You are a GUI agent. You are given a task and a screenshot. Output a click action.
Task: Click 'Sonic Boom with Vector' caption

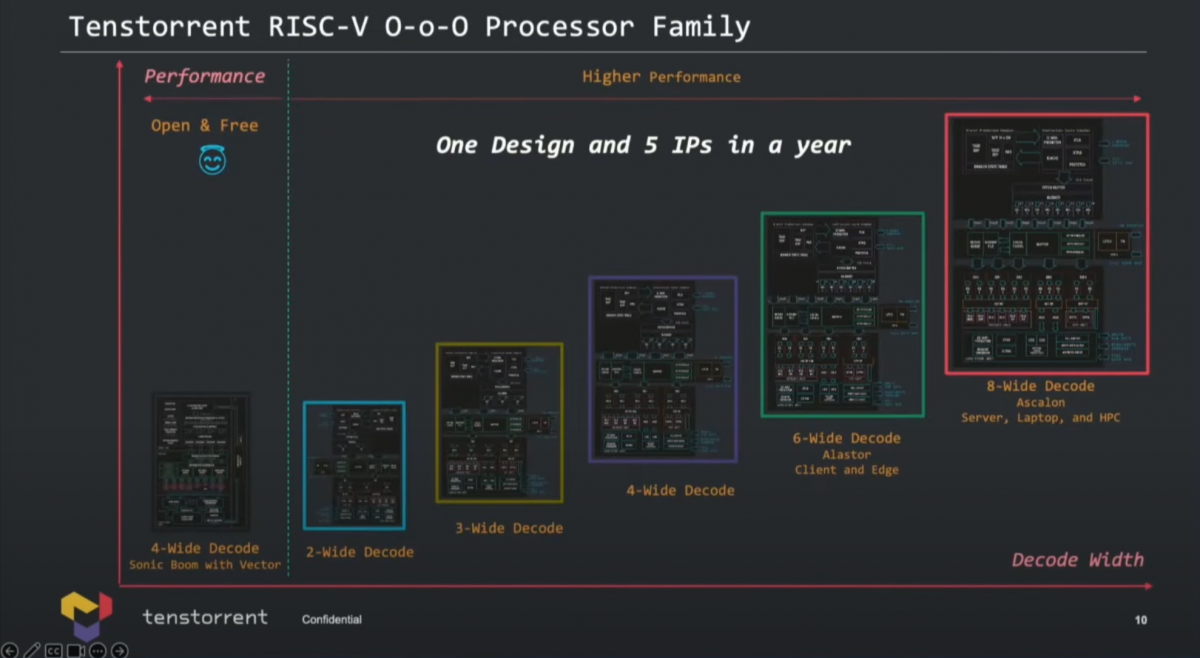(x=205, y=565)
